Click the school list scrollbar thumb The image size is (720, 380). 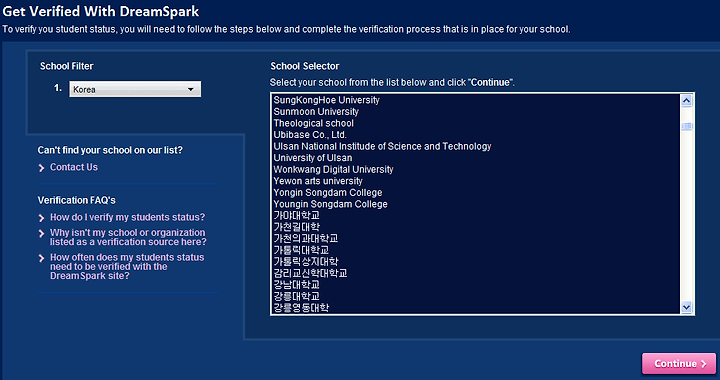click(686, 126)
